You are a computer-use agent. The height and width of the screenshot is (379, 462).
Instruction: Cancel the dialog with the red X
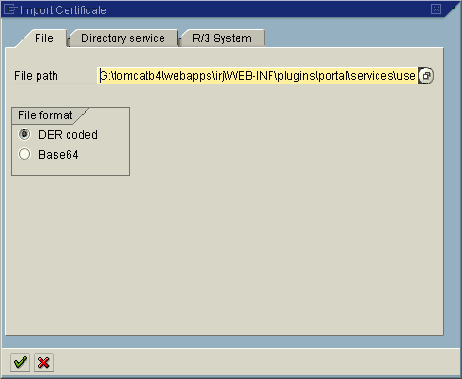44,362
